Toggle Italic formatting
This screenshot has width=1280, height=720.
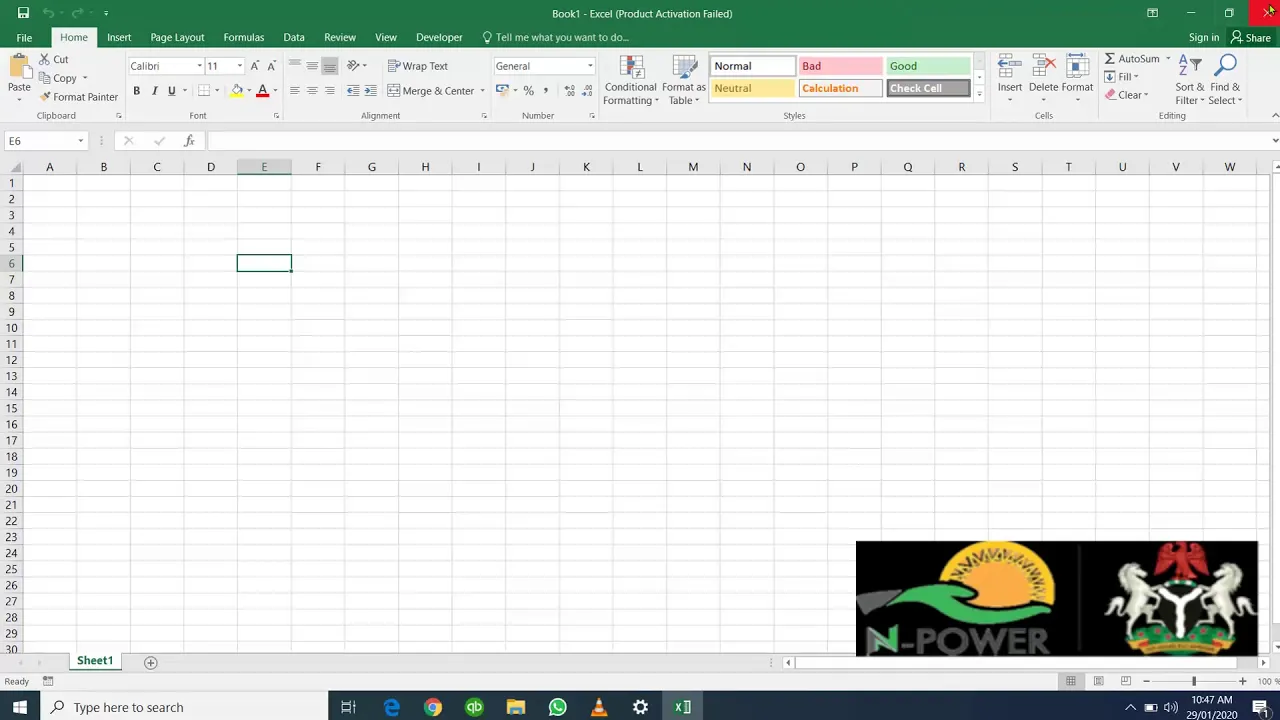tap(154, 91)
